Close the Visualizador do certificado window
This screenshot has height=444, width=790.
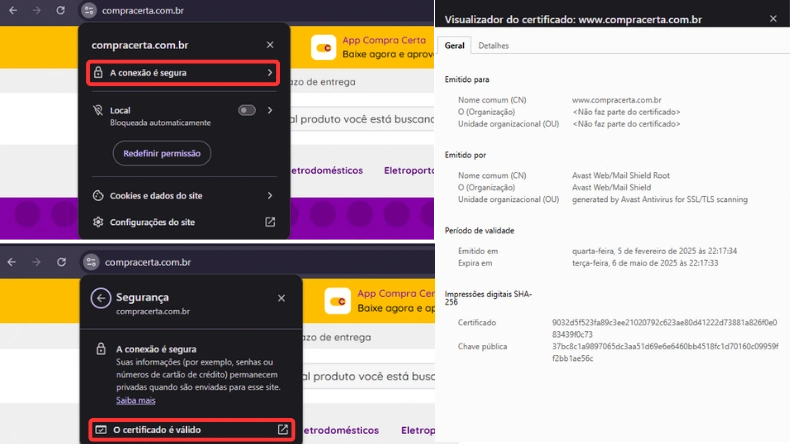[x=773, y=19]
